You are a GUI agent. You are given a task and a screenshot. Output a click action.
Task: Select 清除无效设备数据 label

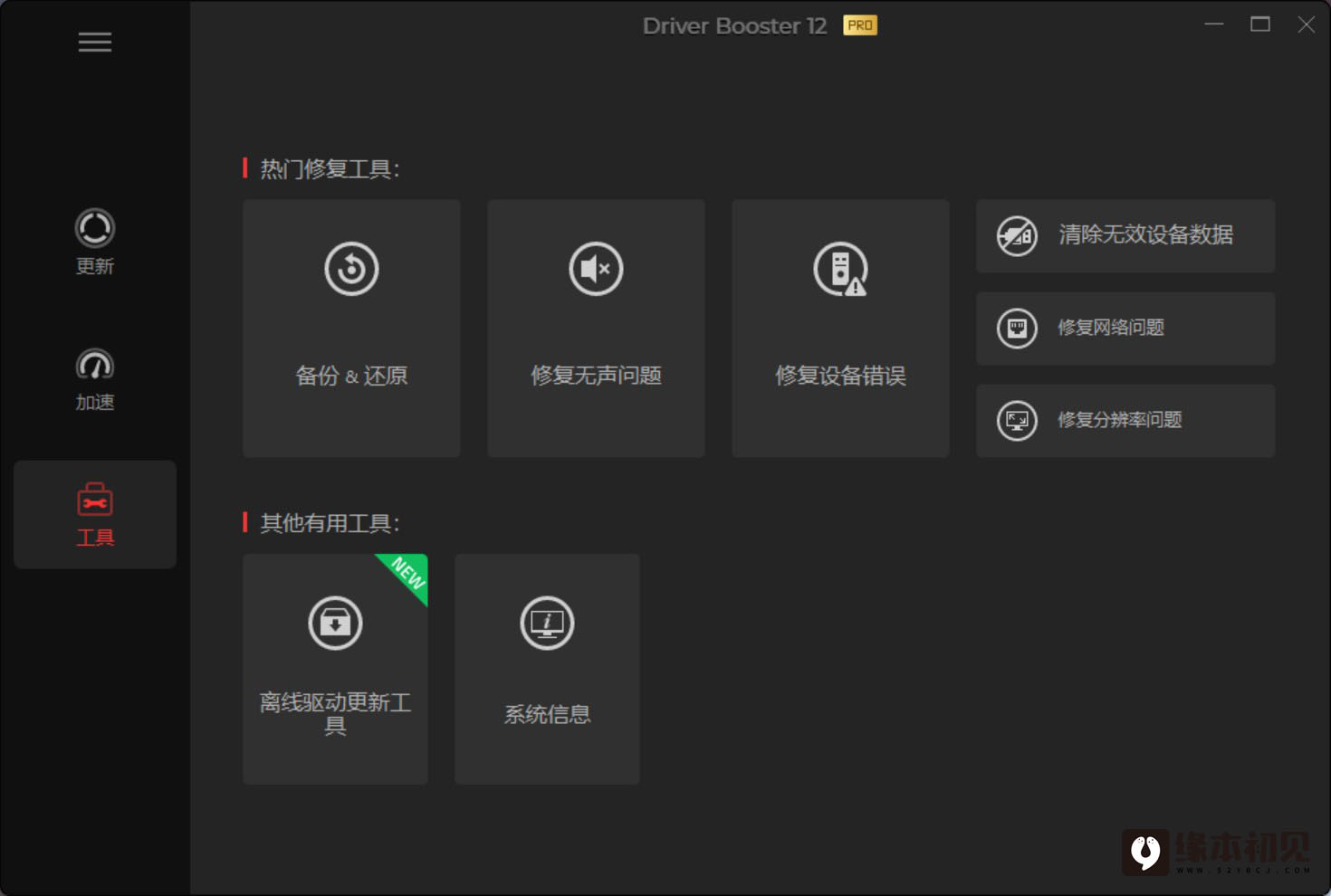coord(1146,235)
